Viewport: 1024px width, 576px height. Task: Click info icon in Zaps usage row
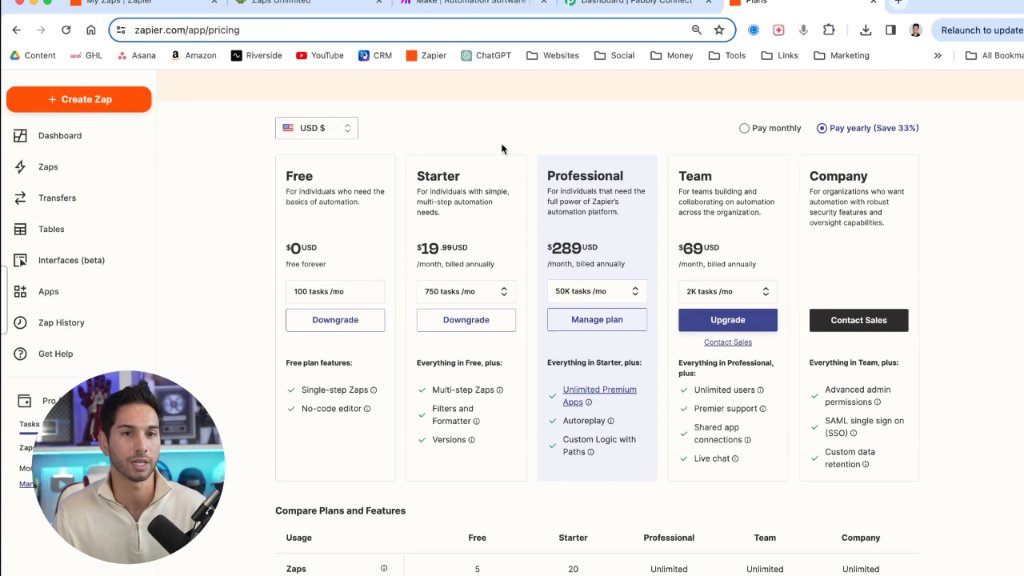pyautogui.click(x=384, y=568)
